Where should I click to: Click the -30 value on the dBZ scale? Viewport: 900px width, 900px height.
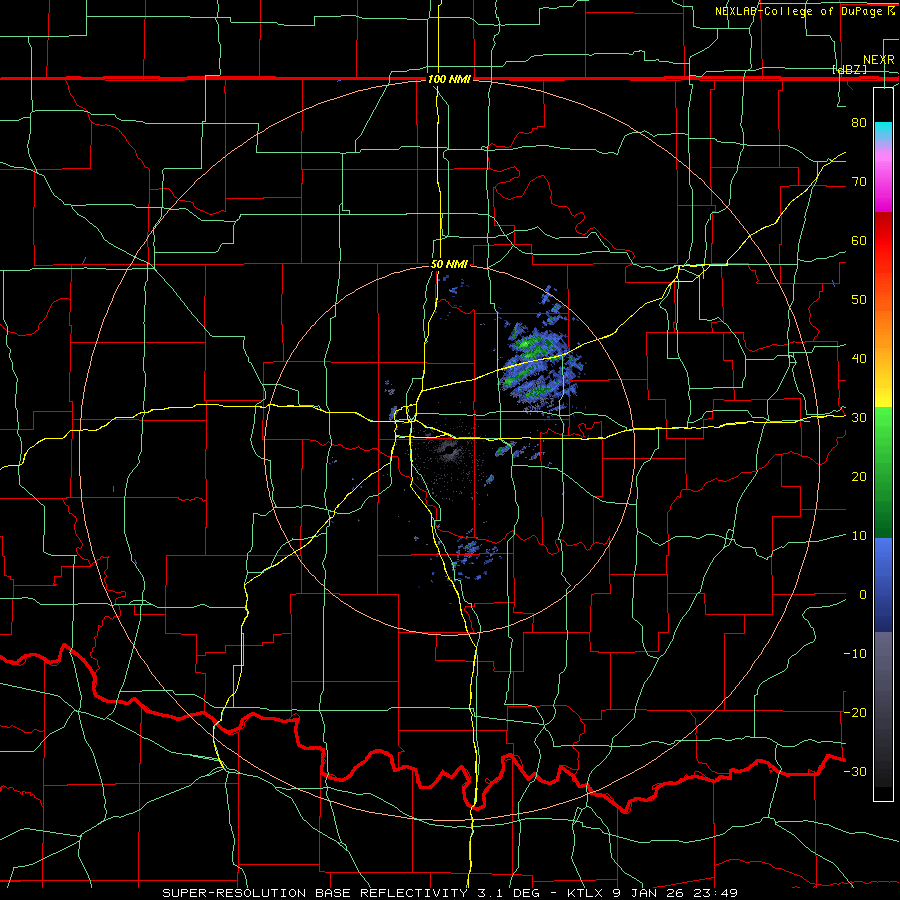855,771
